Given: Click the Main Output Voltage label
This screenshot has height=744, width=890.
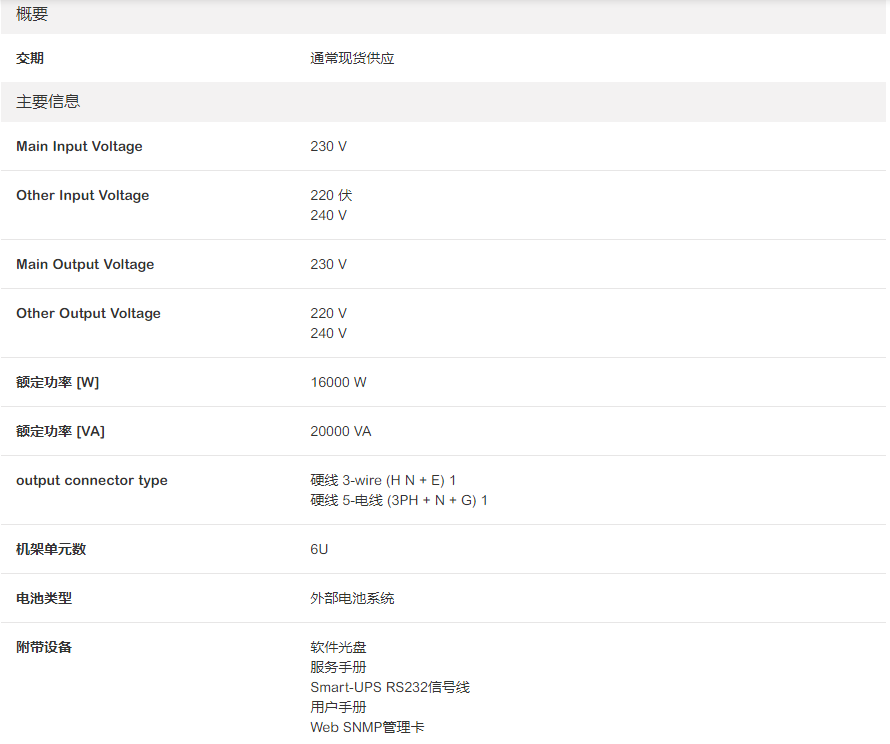Looking at the screenshot, I should [85, 265].
